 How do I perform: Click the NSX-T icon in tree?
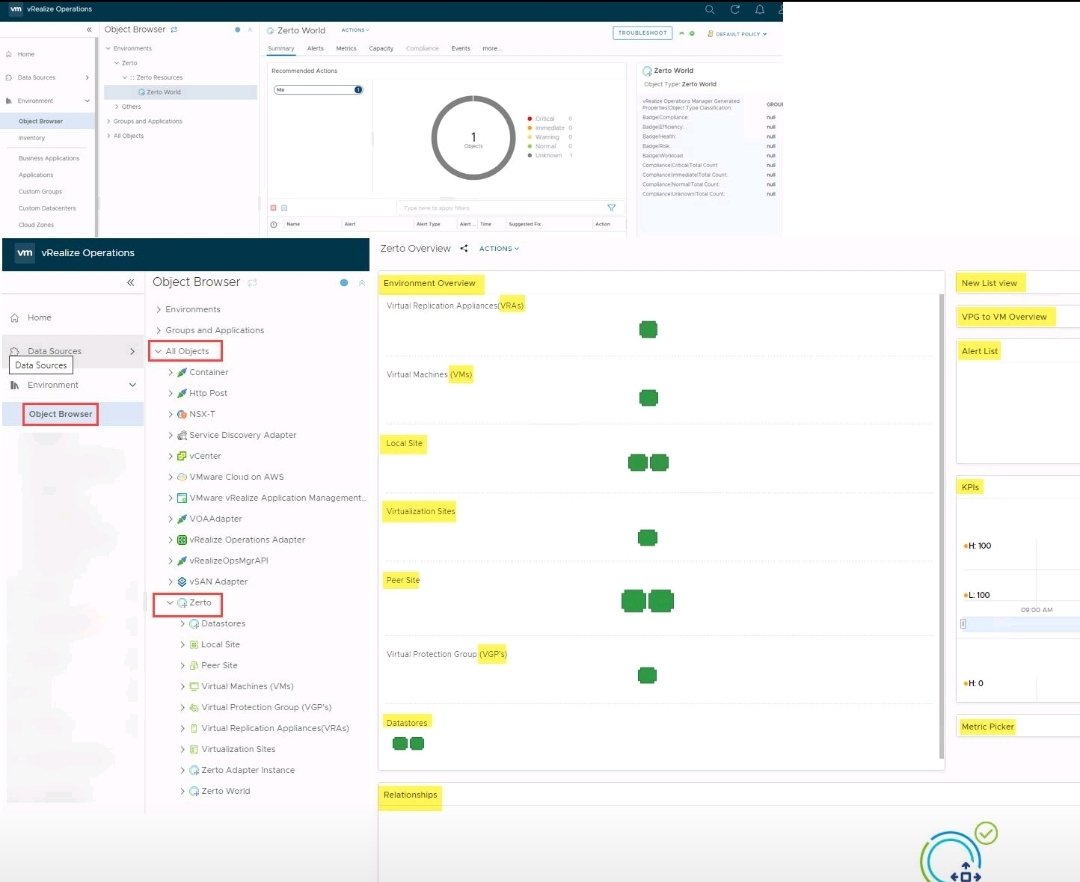point(182,414)
